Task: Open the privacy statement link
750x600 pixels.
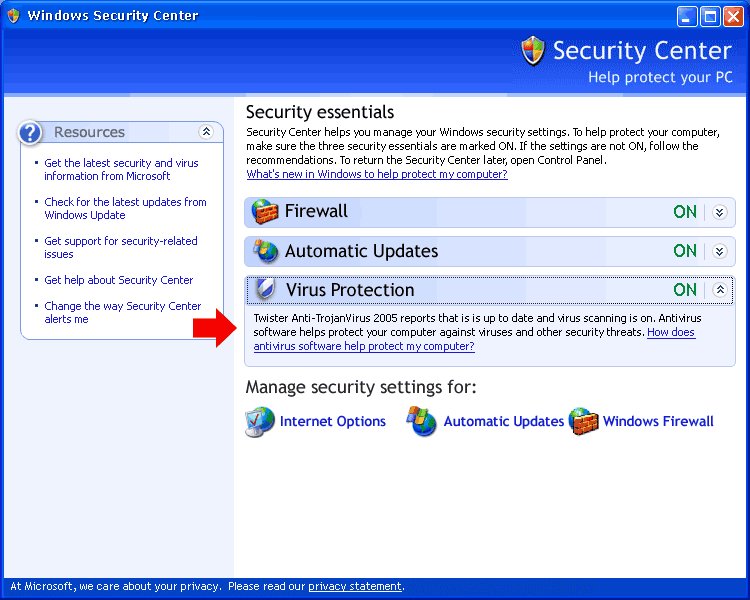Action: click(x=355, y=587)
